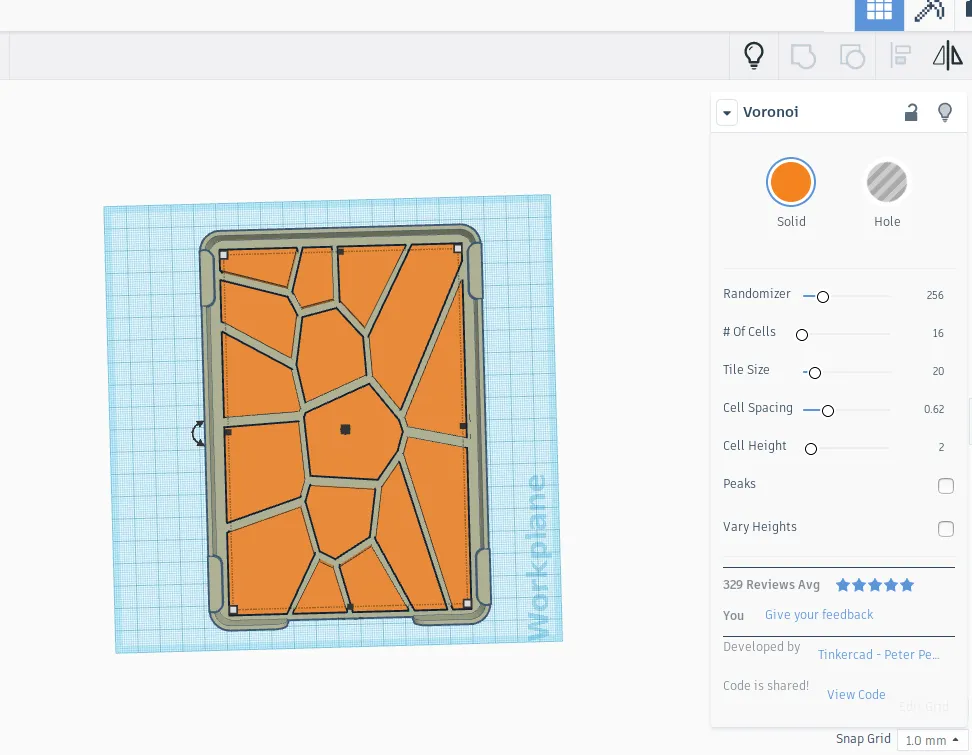The height and width of the screenshot is (755, 972).
Task: Enable the Peaks checkbox
Action: coord(945,486)
